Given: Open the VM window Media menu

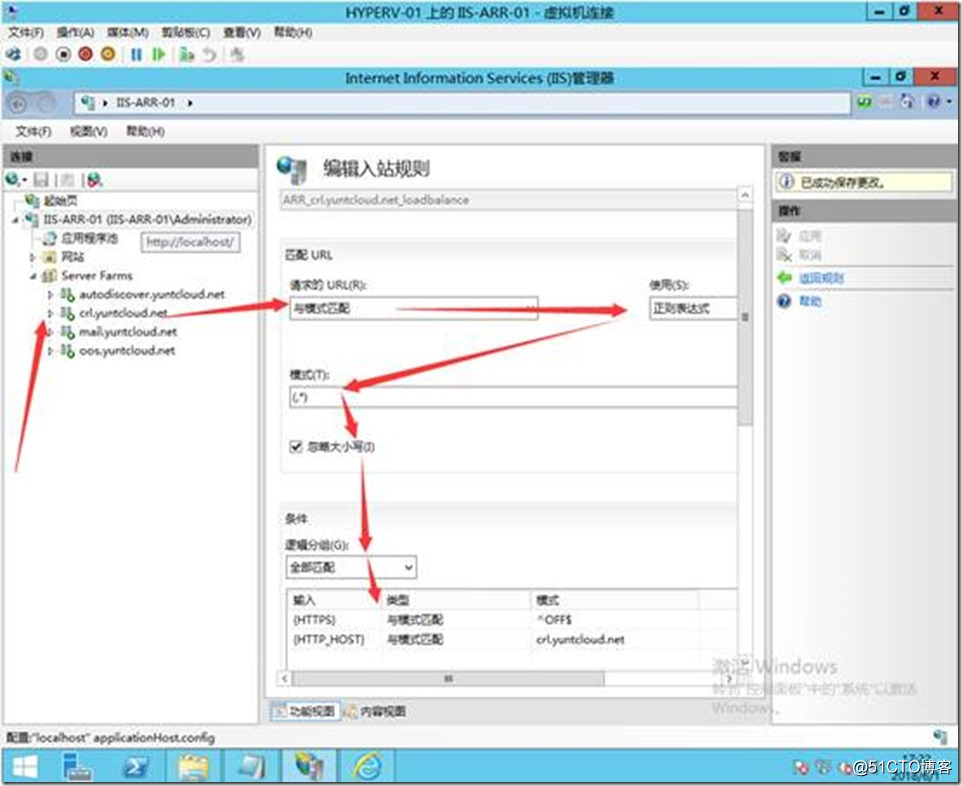Looking at the screenshot, I should click(128, 33).
